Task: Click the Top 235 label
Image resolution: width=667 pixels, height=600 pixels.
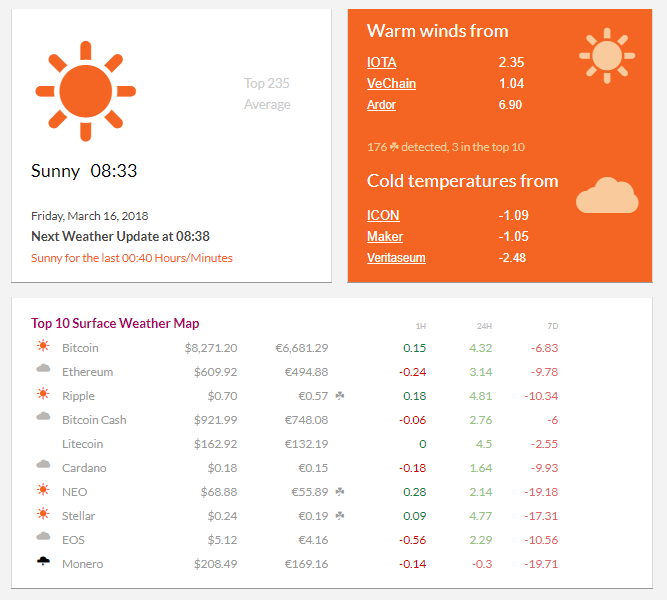Action: (267, 83)
